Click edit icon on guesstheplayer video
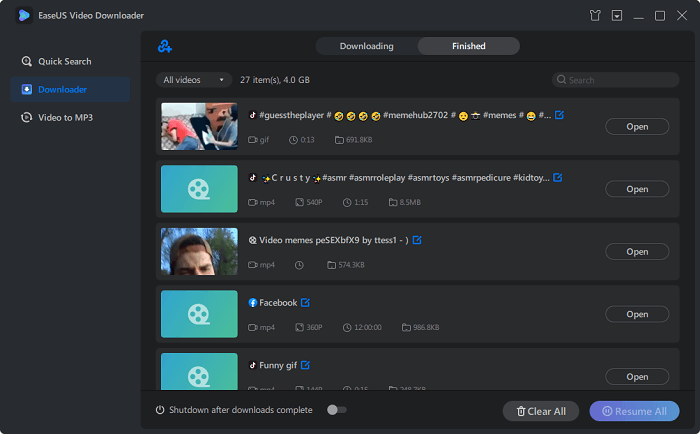700x434 pixels. coord(559,115)
